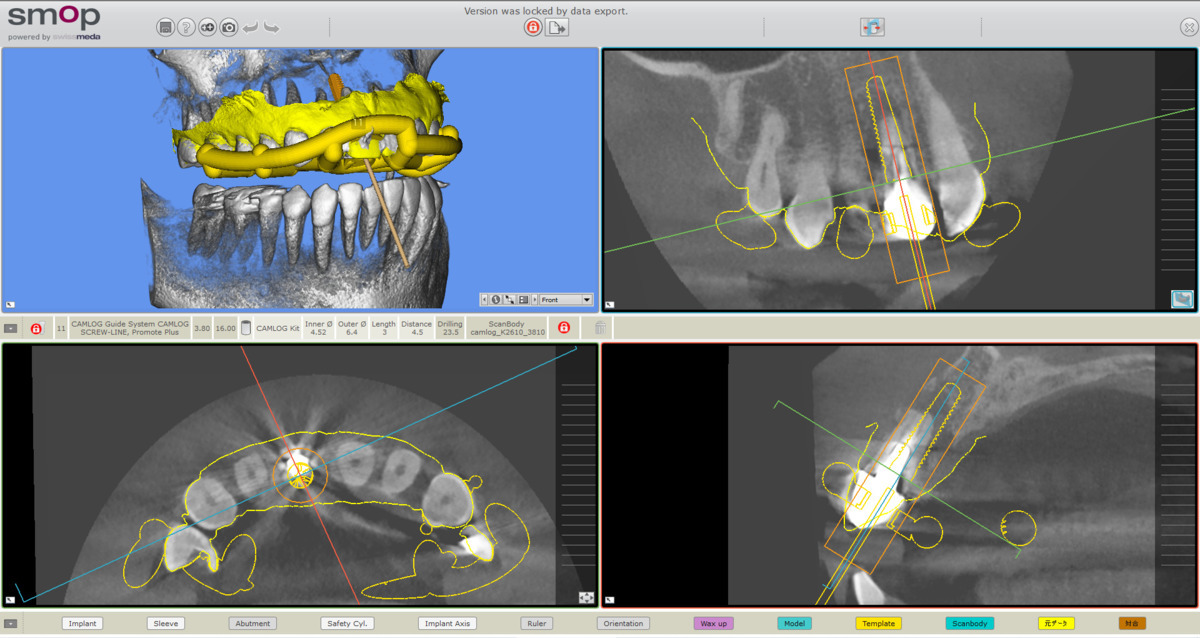Viewport: 1200px width, 638px height.
Task: Click CAMLOG SCREW-LINE Promote Plus implant name
Action: click(129, 328)
